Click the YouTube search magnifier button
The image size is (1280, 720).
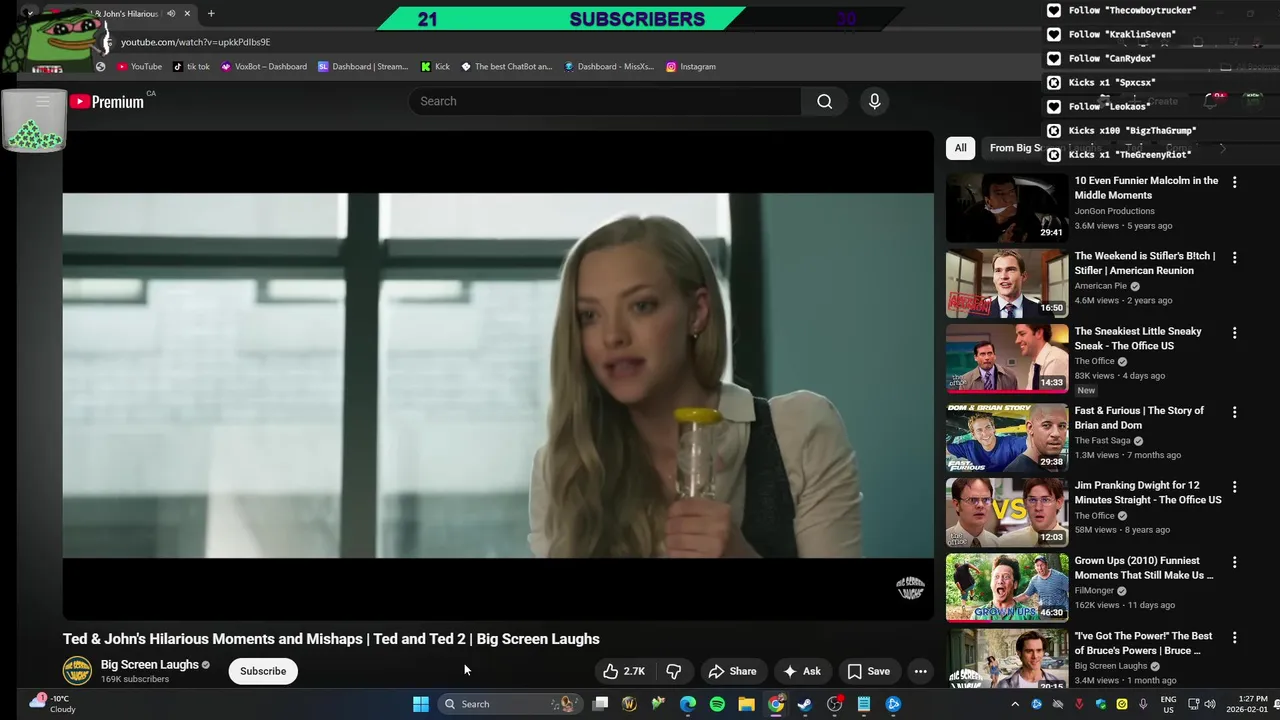point(824,101)
